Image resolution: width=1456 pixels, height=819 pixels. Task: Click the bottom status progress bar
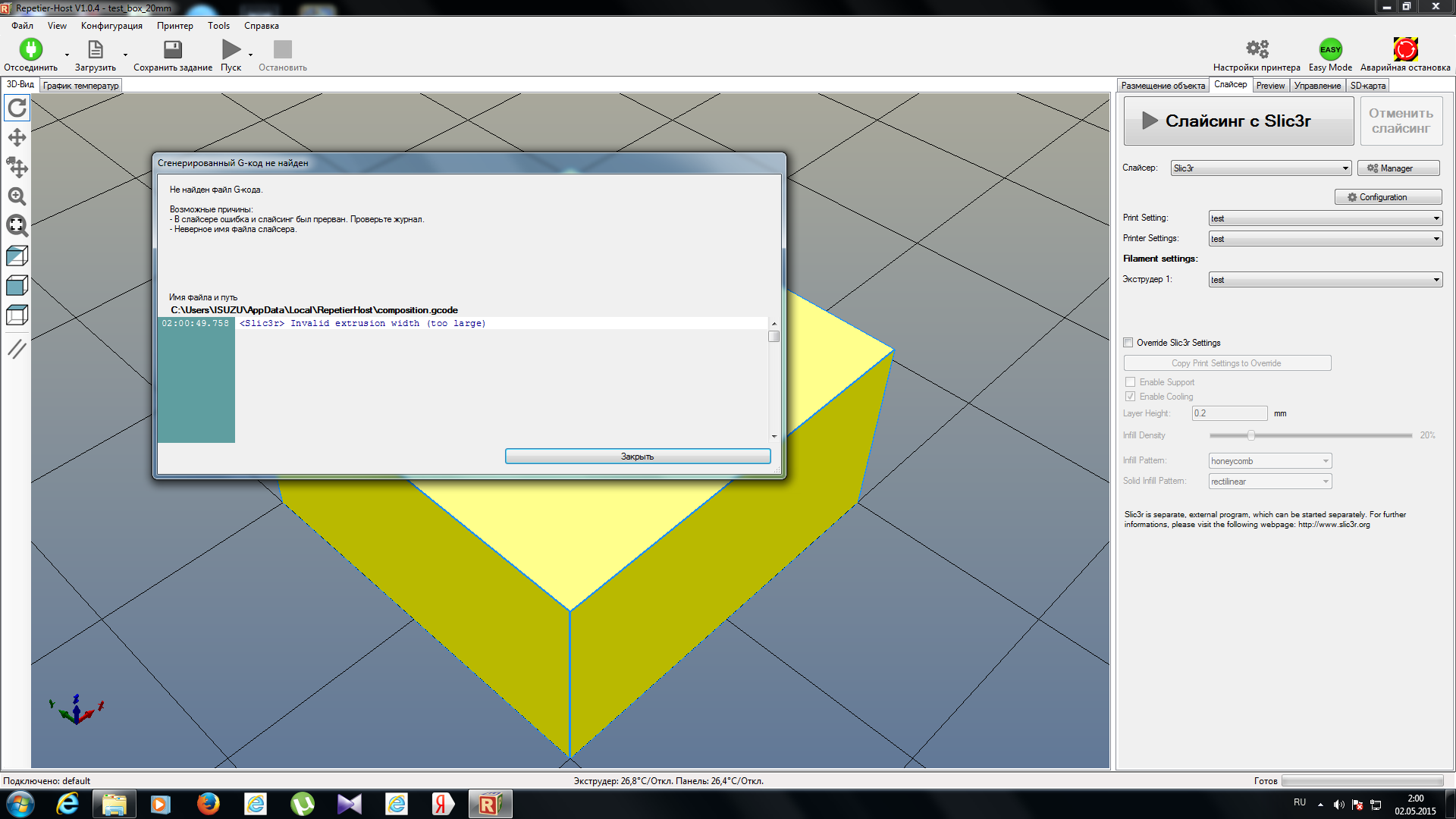coord(1363,781)
